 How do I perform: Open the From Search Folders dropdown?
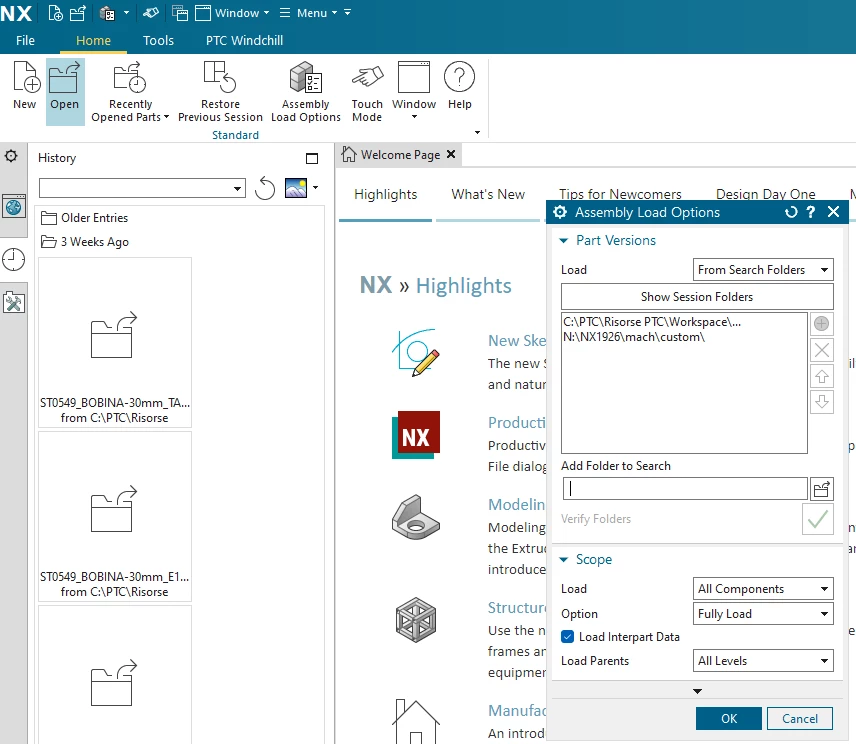[x=763, y=270]
